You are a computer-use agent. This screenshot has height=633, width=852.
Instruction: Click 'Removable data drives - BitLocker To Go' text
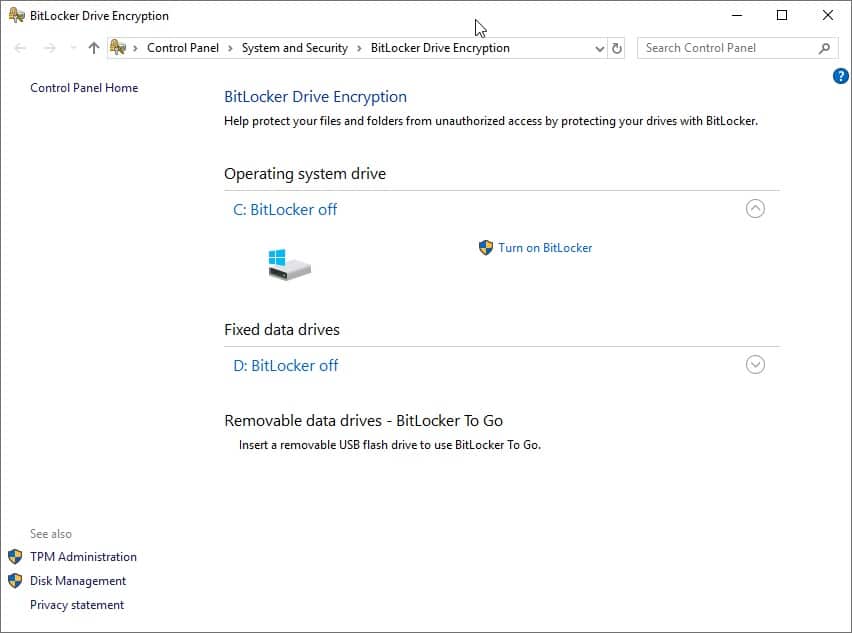364,421
